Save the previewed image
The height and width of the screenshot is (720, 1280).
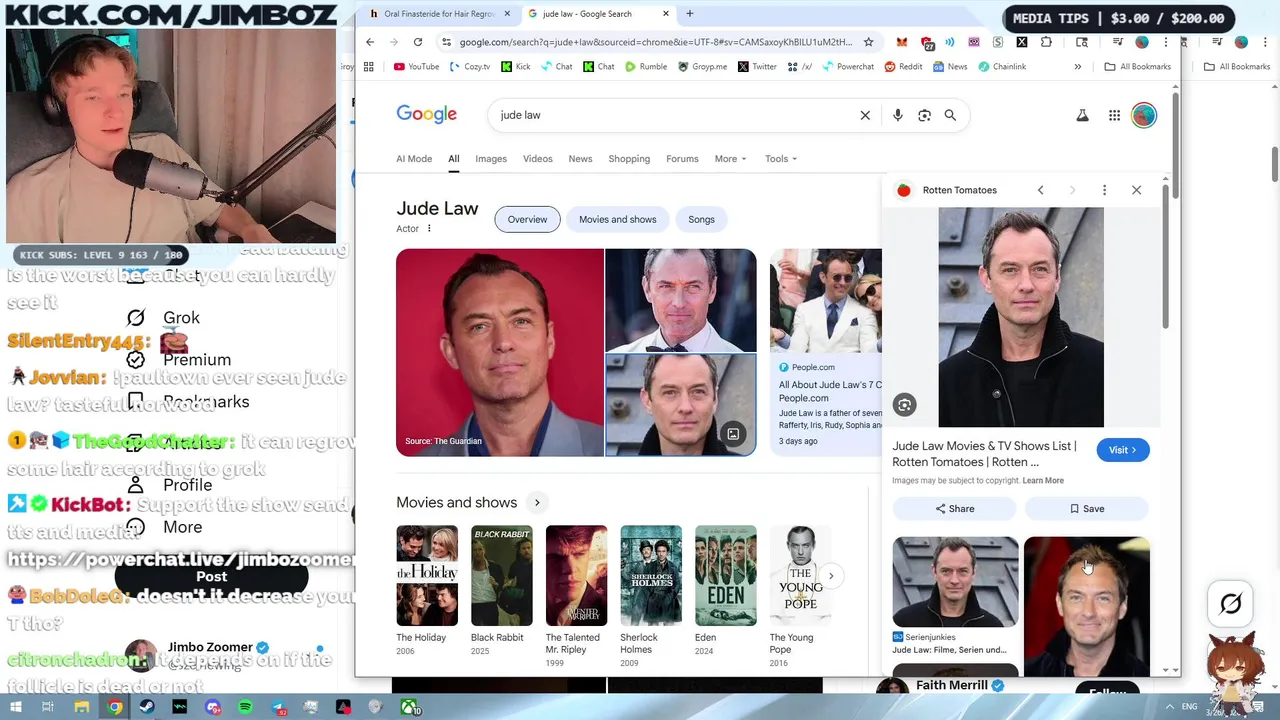[x=1087, y=509]
